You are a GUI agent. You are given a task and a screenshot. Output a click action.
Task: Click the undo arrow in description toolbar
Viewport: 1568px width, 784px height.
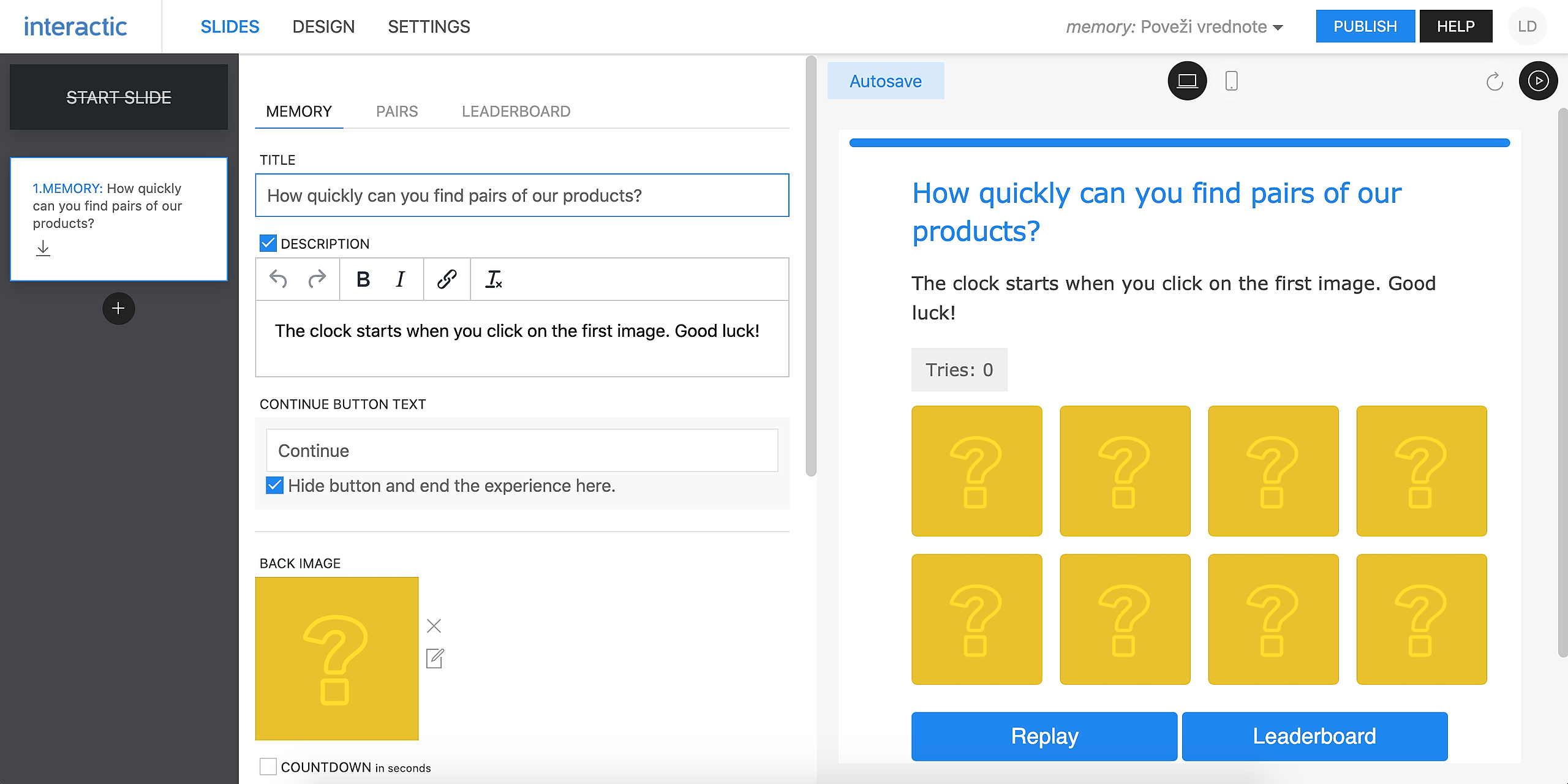click(x=278, y=279)
